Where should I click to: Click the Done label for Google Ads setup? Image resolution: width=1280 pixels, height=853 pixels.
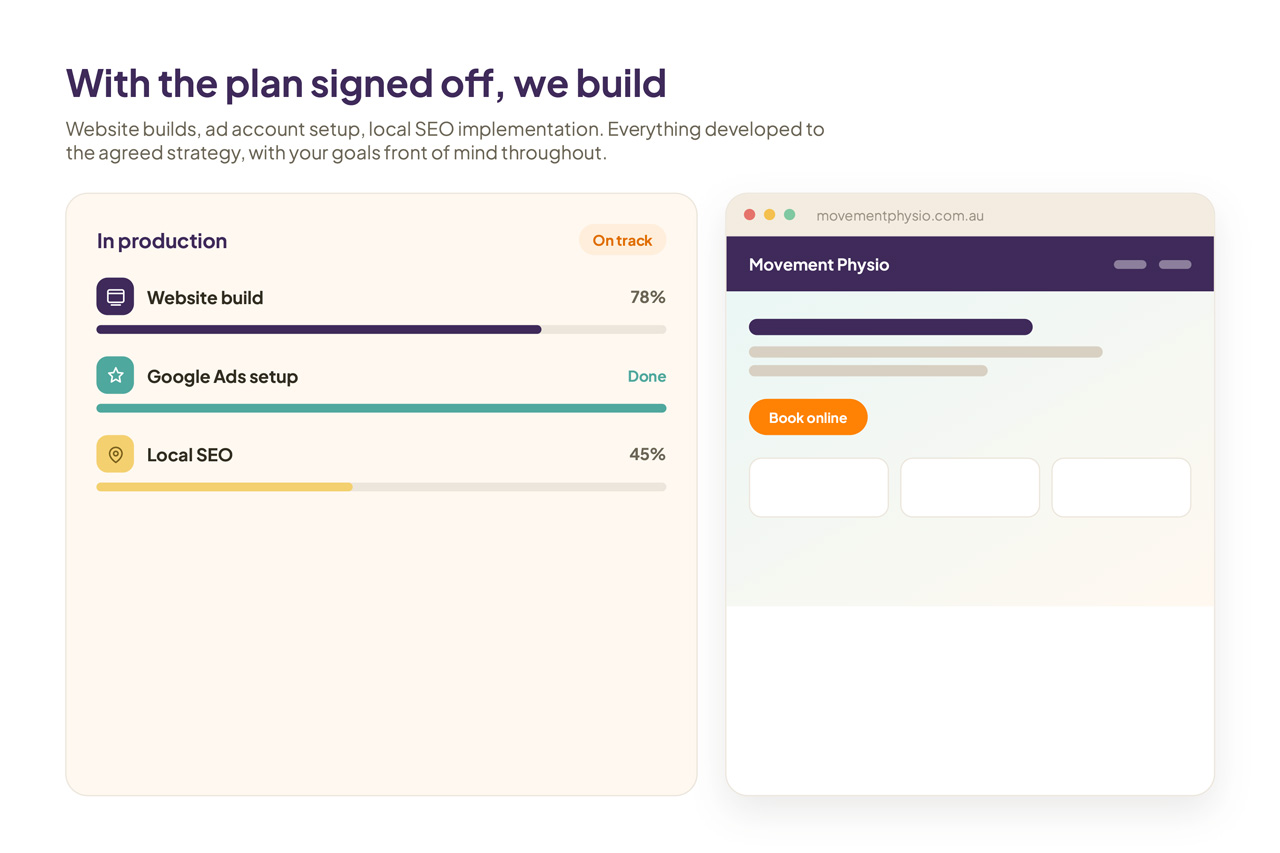[x=647, y=376]
